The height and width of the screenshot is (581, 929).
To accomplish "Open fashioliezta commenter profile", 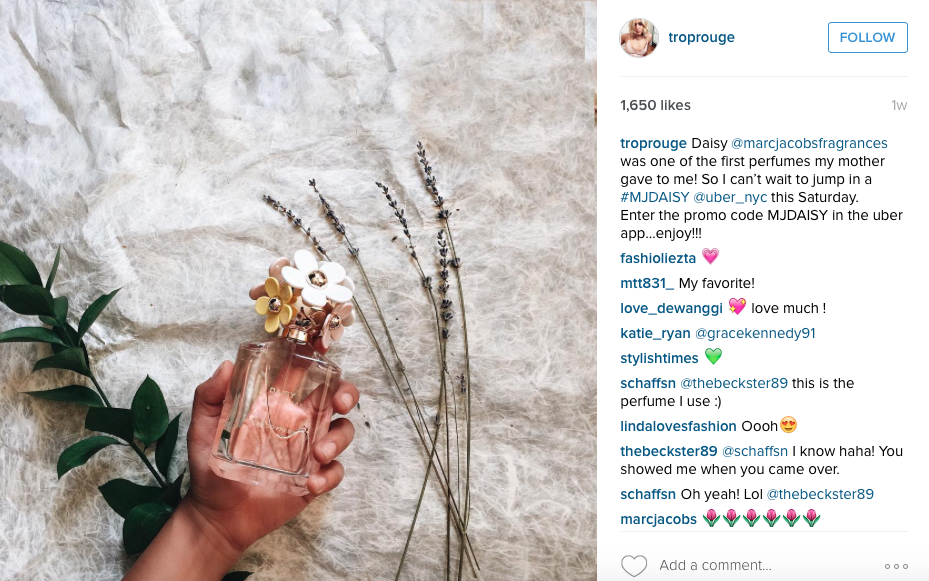I will coord(658,258).
